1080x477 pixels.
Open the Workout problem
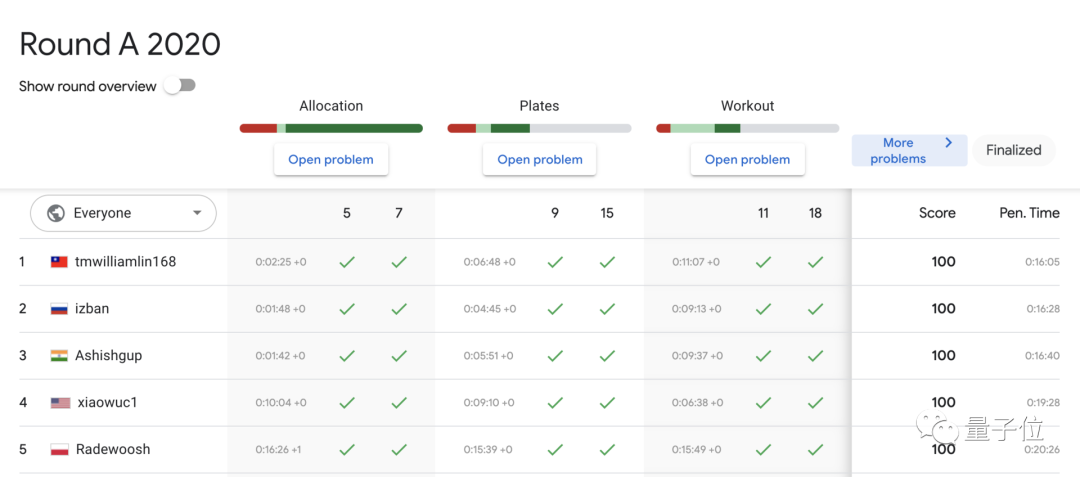[x=747, y=159]
